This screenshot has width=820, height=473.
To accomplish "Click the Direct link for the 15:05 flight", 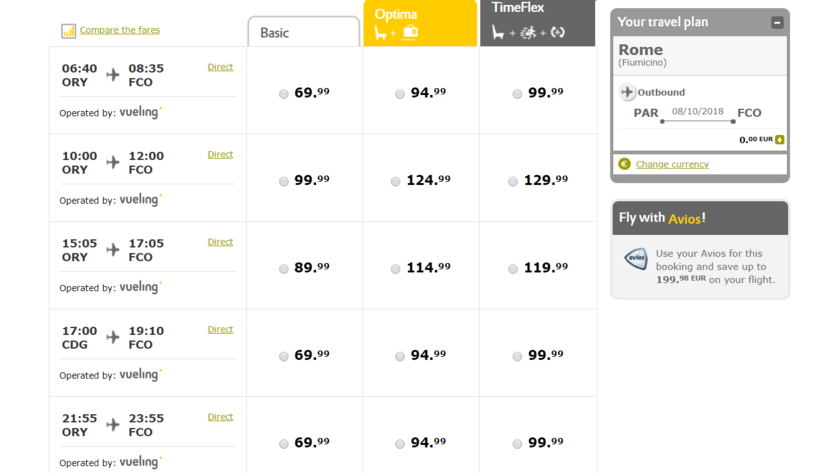I will tap(220, 242).
